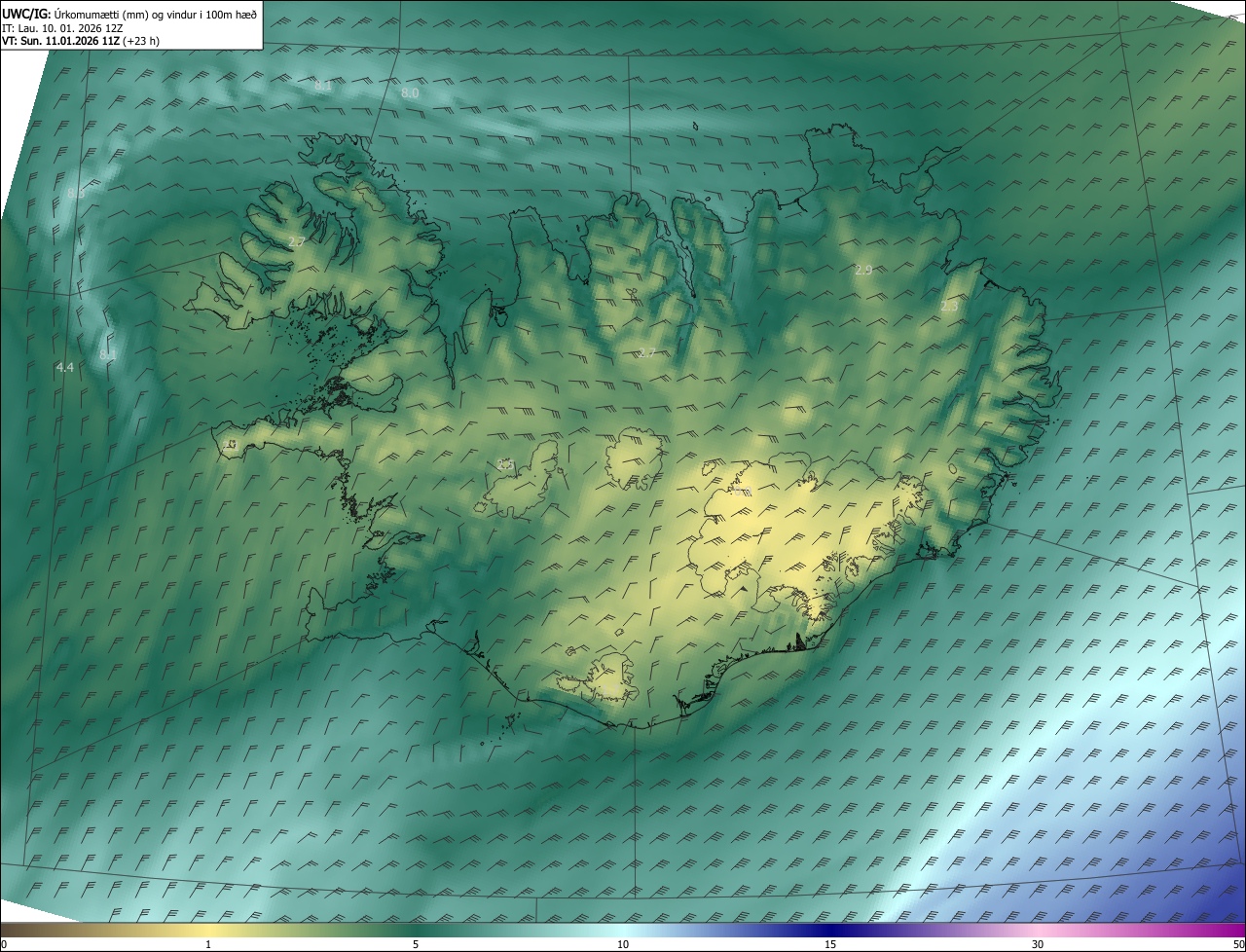Select the 2.7 label over the Westfjords
The width and height of the screenshot is (1246, 952).
click(x=297, y=241)
